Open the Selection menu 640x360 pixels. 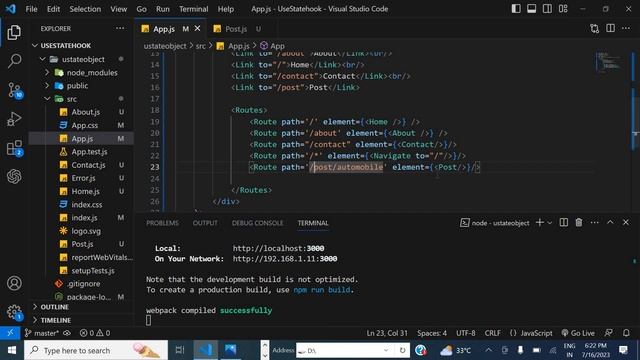(85, 9)
